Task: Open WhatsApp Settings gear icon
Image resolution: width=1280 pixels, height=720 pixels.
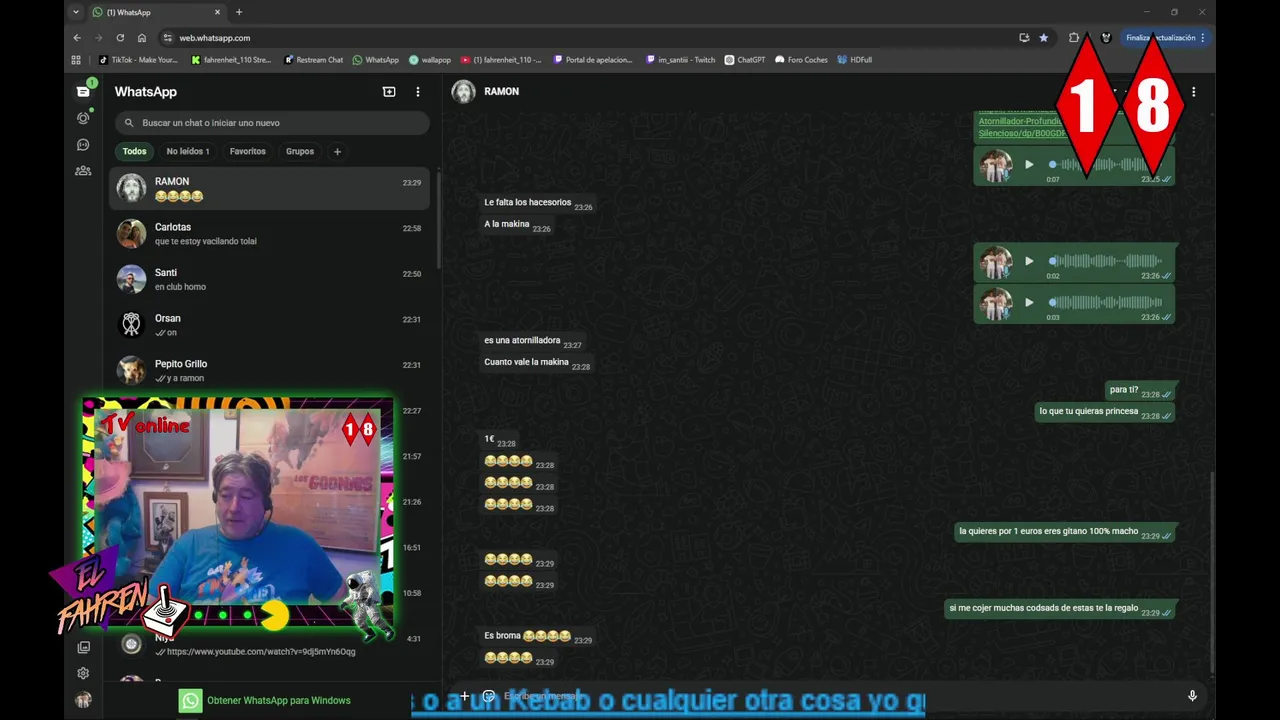Action: click(83, 673)
